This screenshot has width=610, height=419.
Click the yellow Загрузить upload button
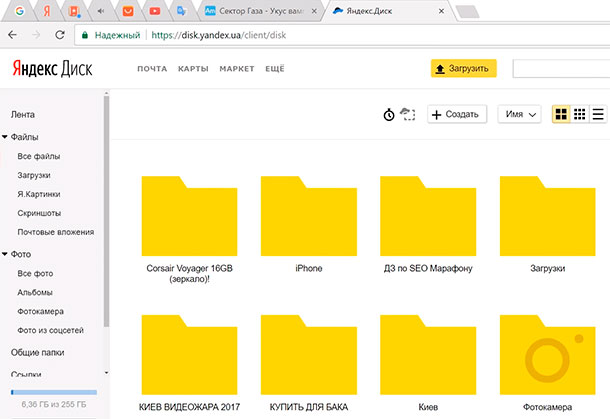click(x=463, y=69)
